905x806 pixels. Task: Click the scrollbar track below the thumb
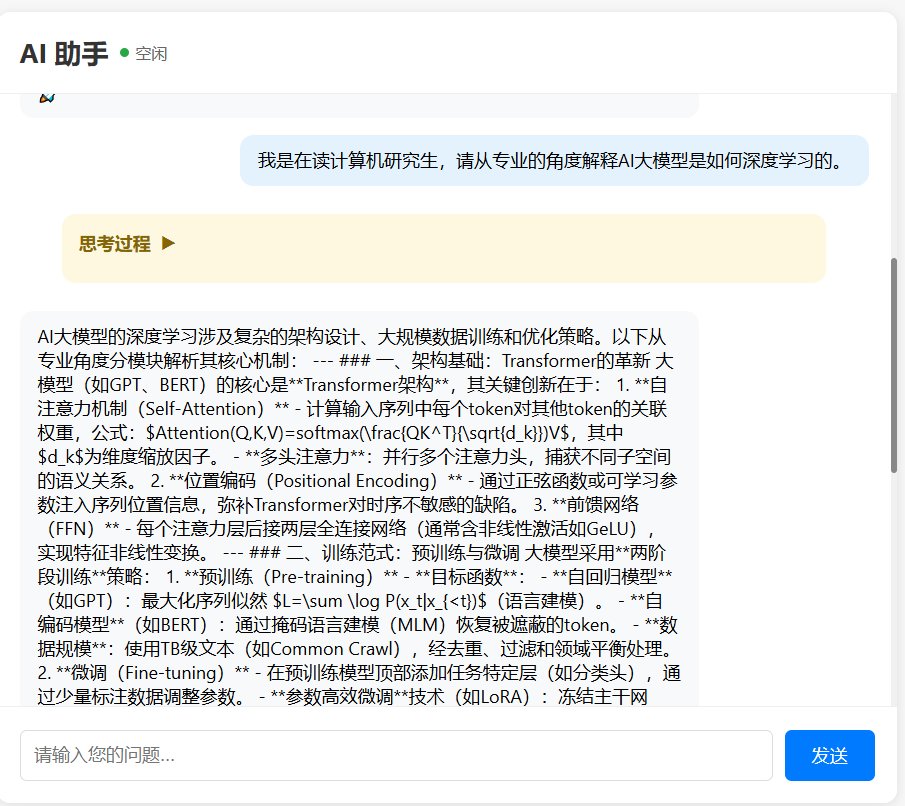click(893, 600)
